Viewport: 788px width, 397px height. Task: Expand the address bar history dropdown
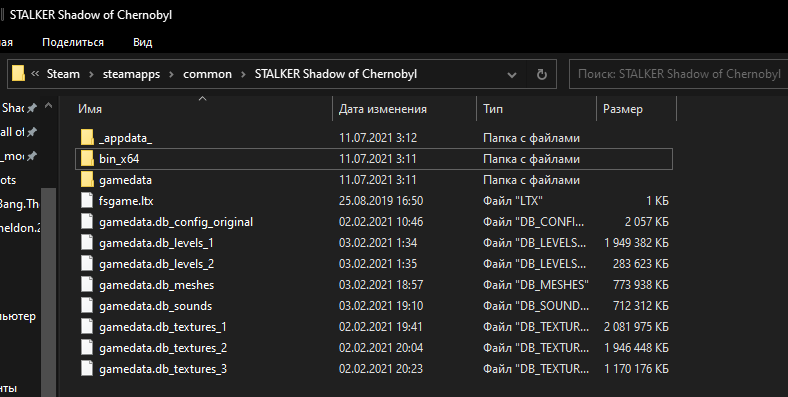coord(512,75)
